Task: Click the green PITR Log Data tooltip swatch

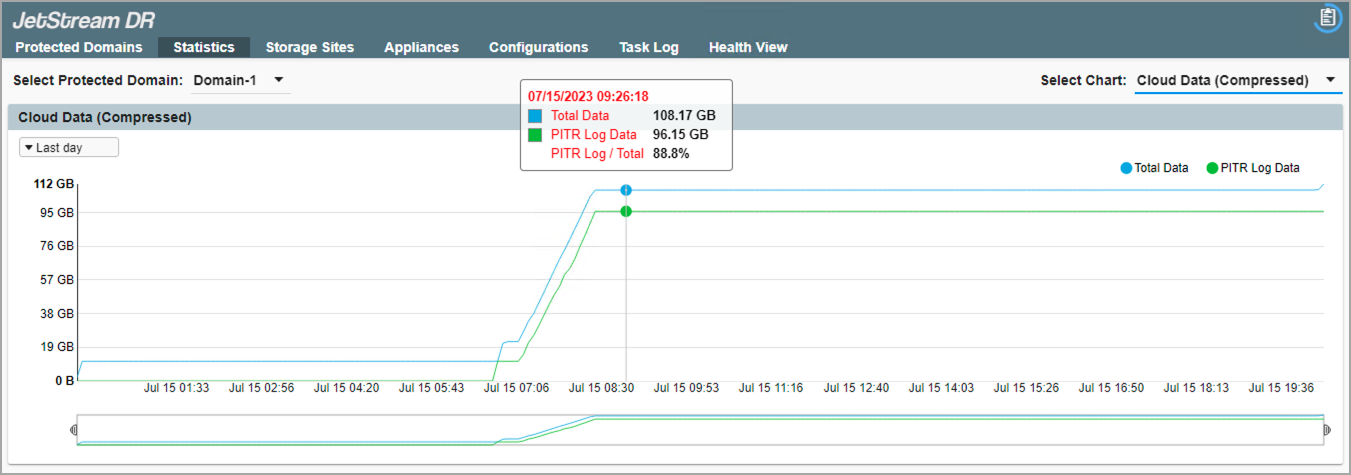Action: point(535,135)
